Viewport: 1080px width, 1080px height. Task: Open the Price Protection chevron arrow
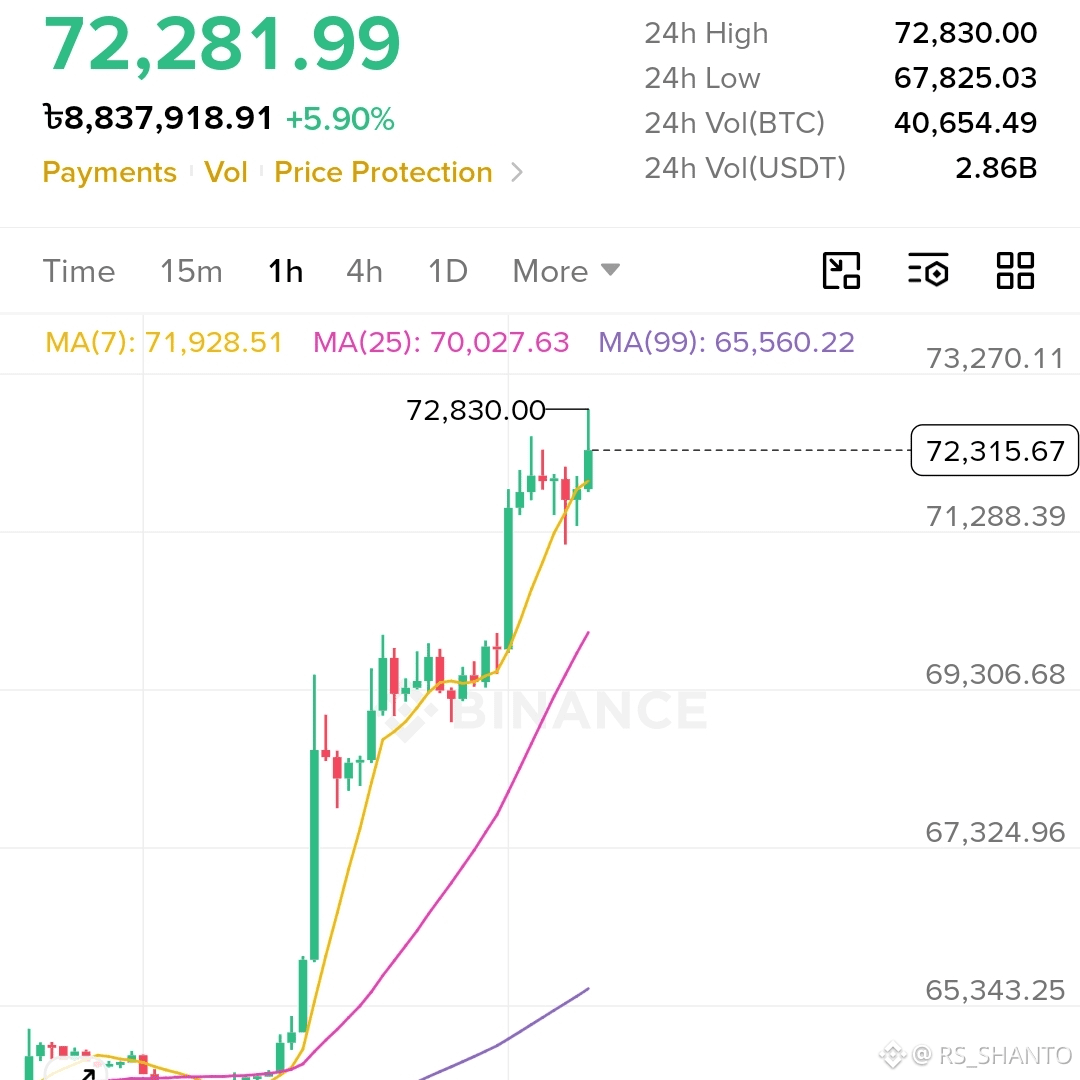point(517,172)
